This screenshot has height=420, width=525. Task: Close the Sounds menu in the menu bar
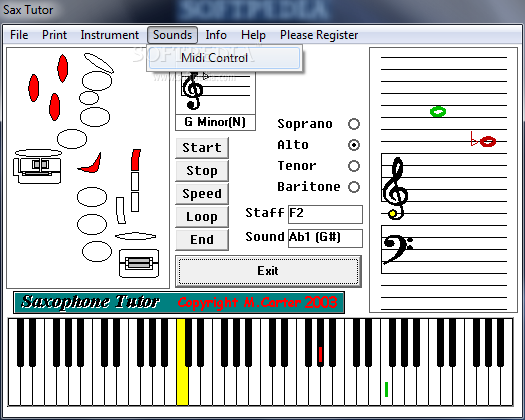[x=172, y=35]
